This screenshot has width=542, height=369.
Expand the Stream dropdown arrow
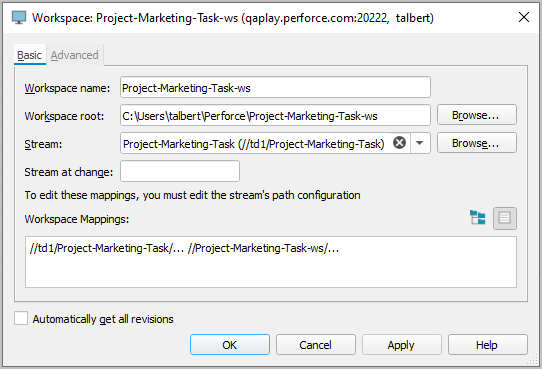pyautogui.click(x=420, y=143)
